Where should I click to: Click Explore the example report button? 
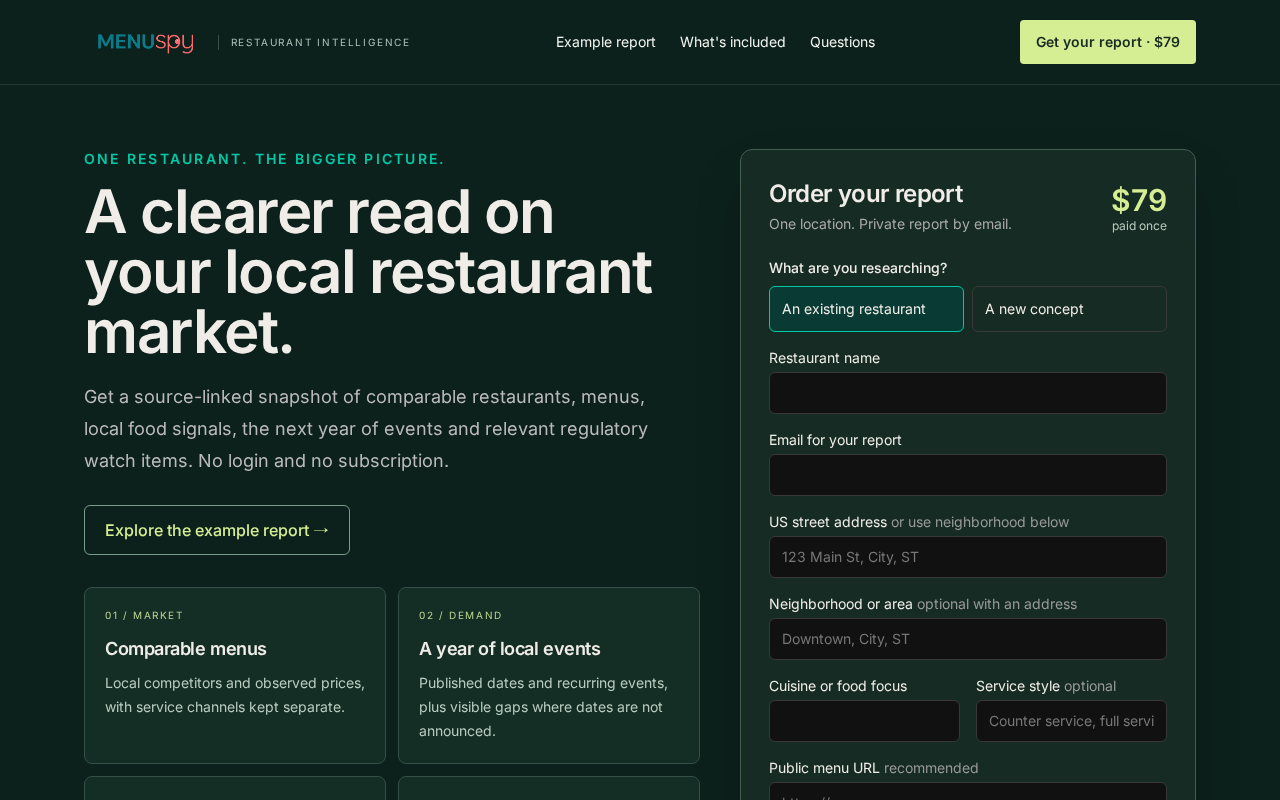pyautogui.click(x=217, y=530)
